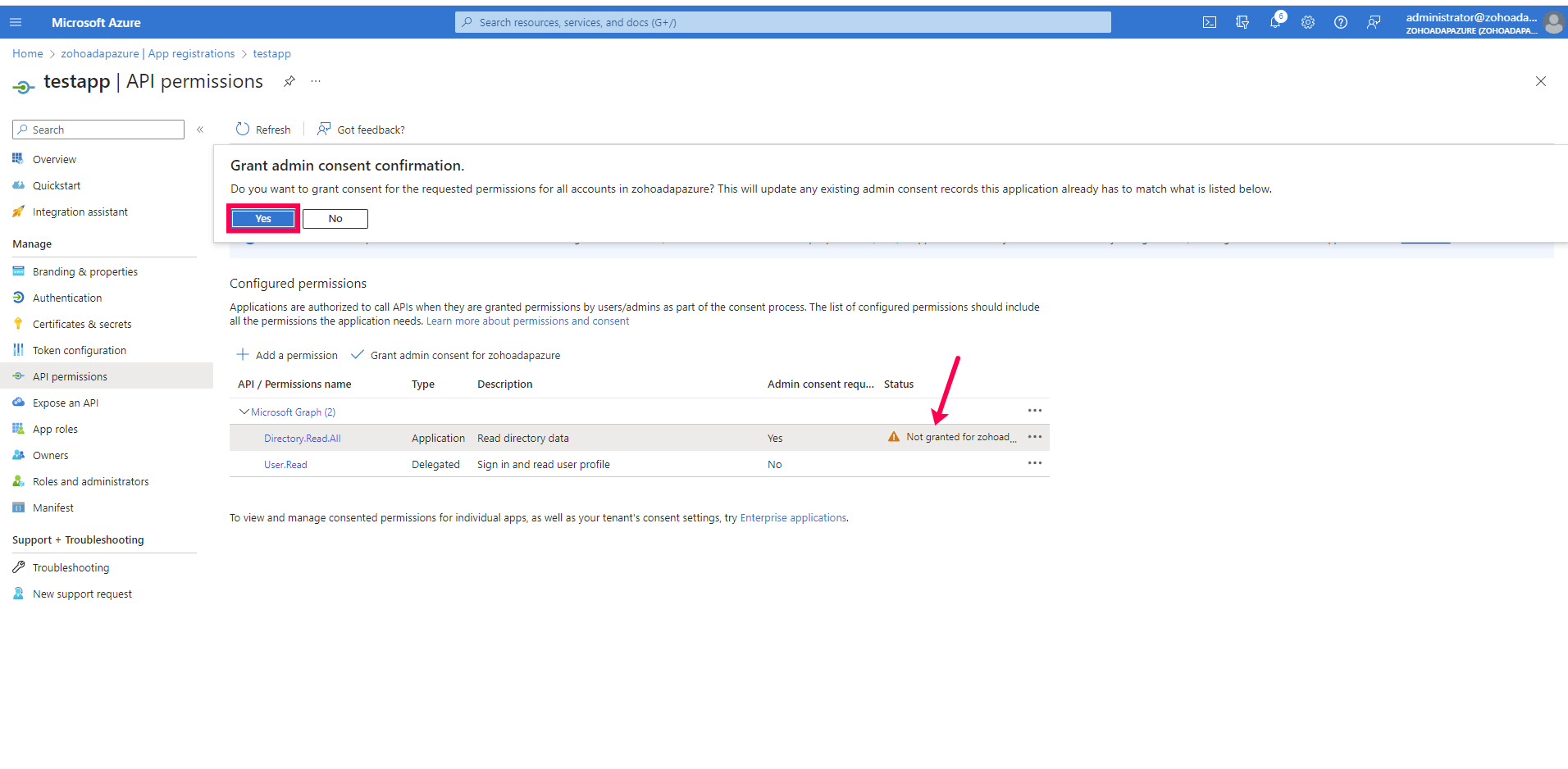
Task: Open the administrator account avatar
Action: [1553, 23]
